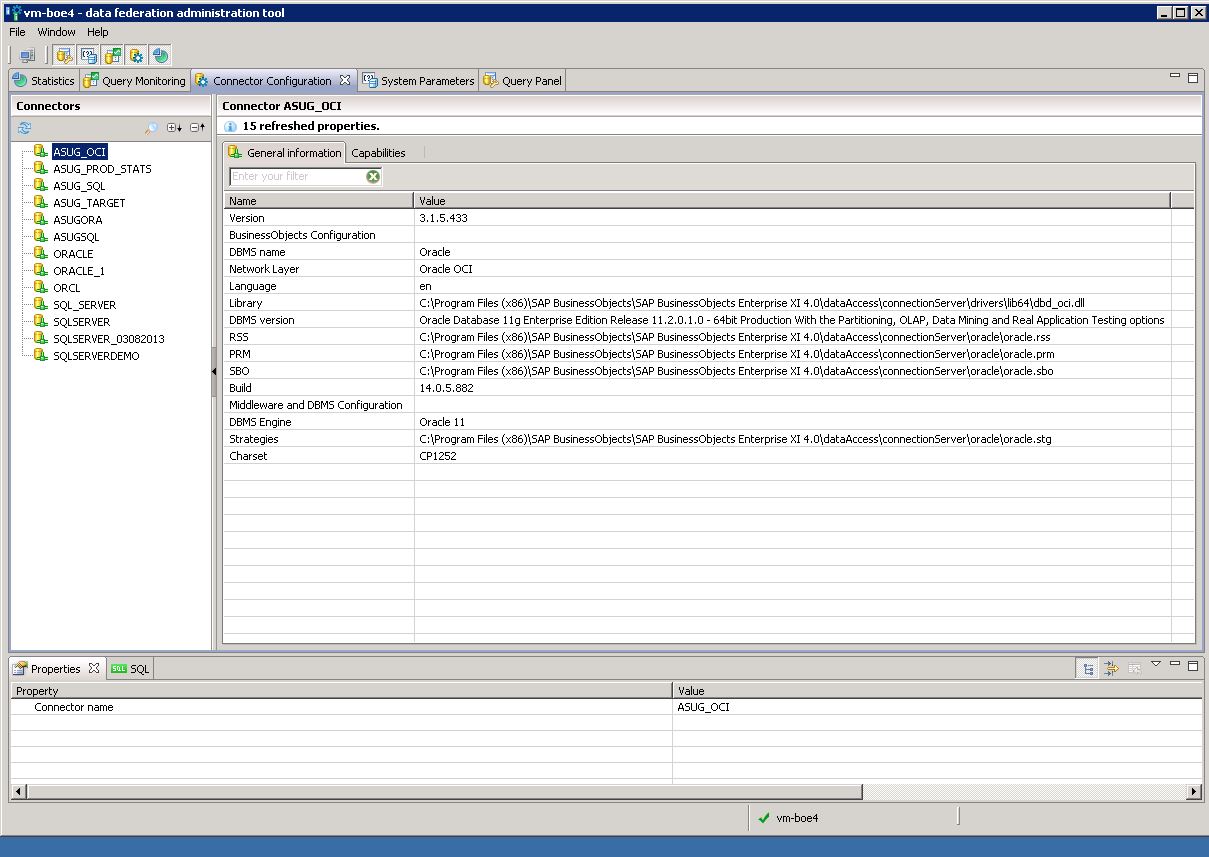This screenshot has width=1209, height=857.
Task: Click the Connector name property row
Action: pos(606,707)
